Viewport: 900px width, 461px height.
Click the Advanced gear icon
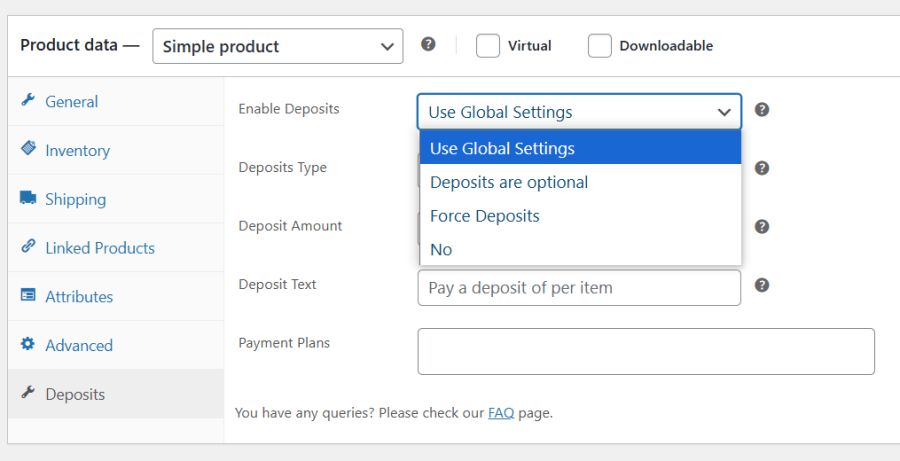tap(28, 344)
